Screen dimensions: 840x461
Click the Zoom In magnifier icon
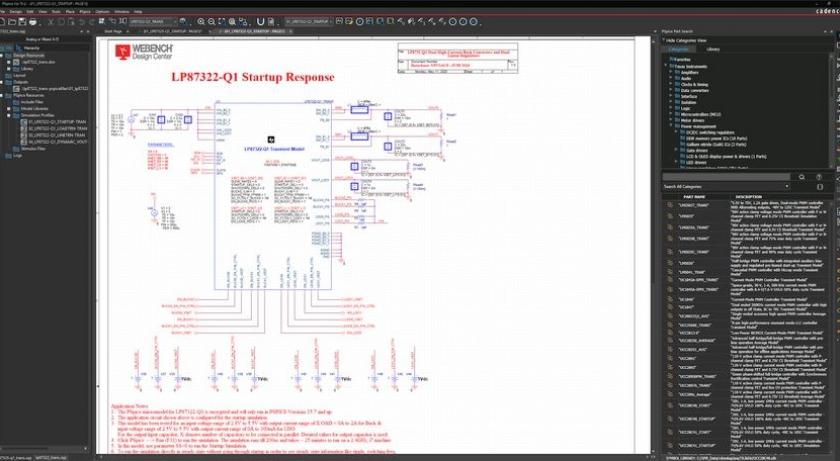click(201, 21)
